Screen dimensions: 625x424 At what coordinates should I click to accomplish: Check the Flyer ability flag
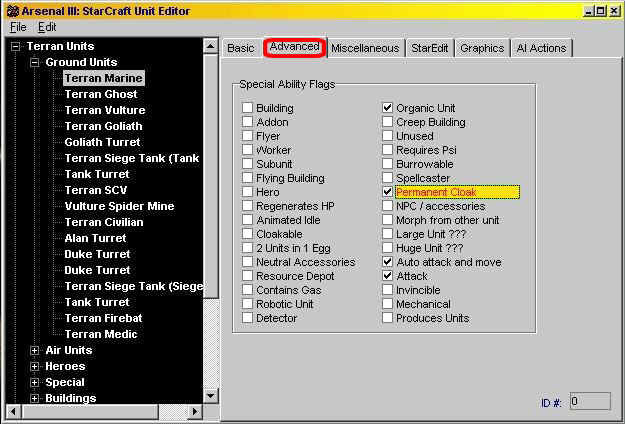[248, 135]
